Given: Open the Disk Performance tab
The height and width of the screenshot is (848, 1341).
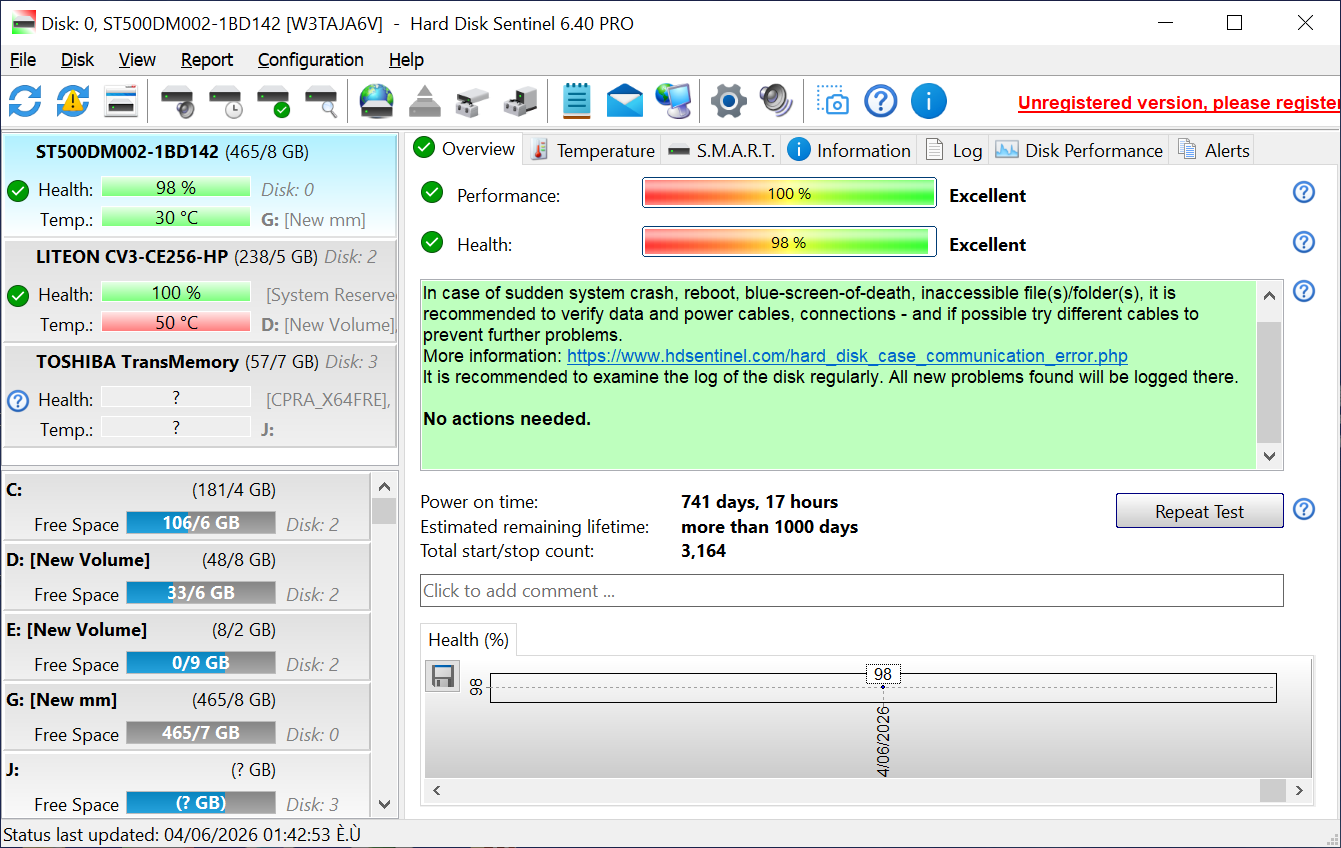Looking at the screenshot, I should [x=1080, y=150].
